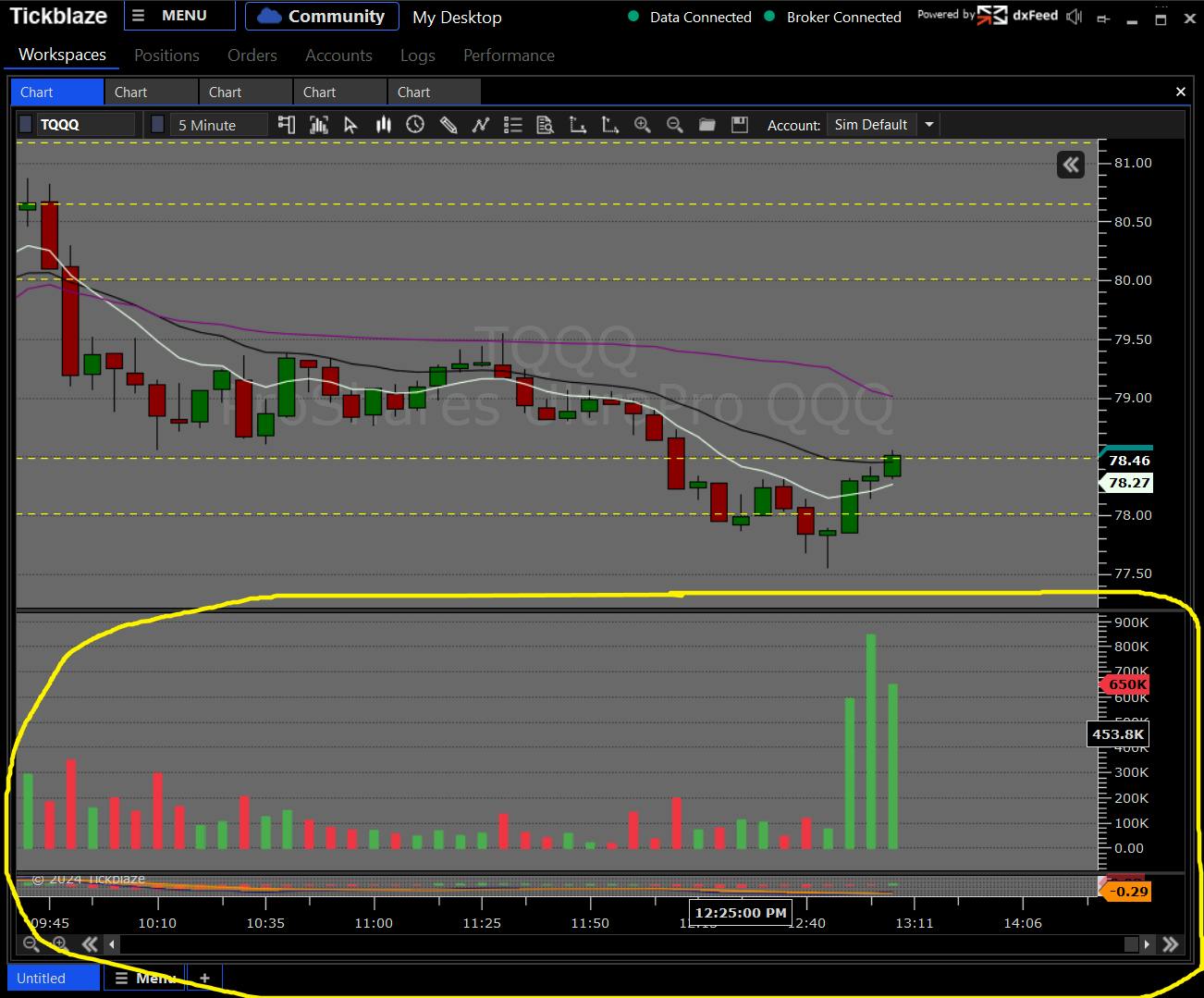The height and width of the screenshot is (998, 1204).
Task: Collapse the side panel with double chevron
Action: pyautogui.click(x=1071, y=165)
